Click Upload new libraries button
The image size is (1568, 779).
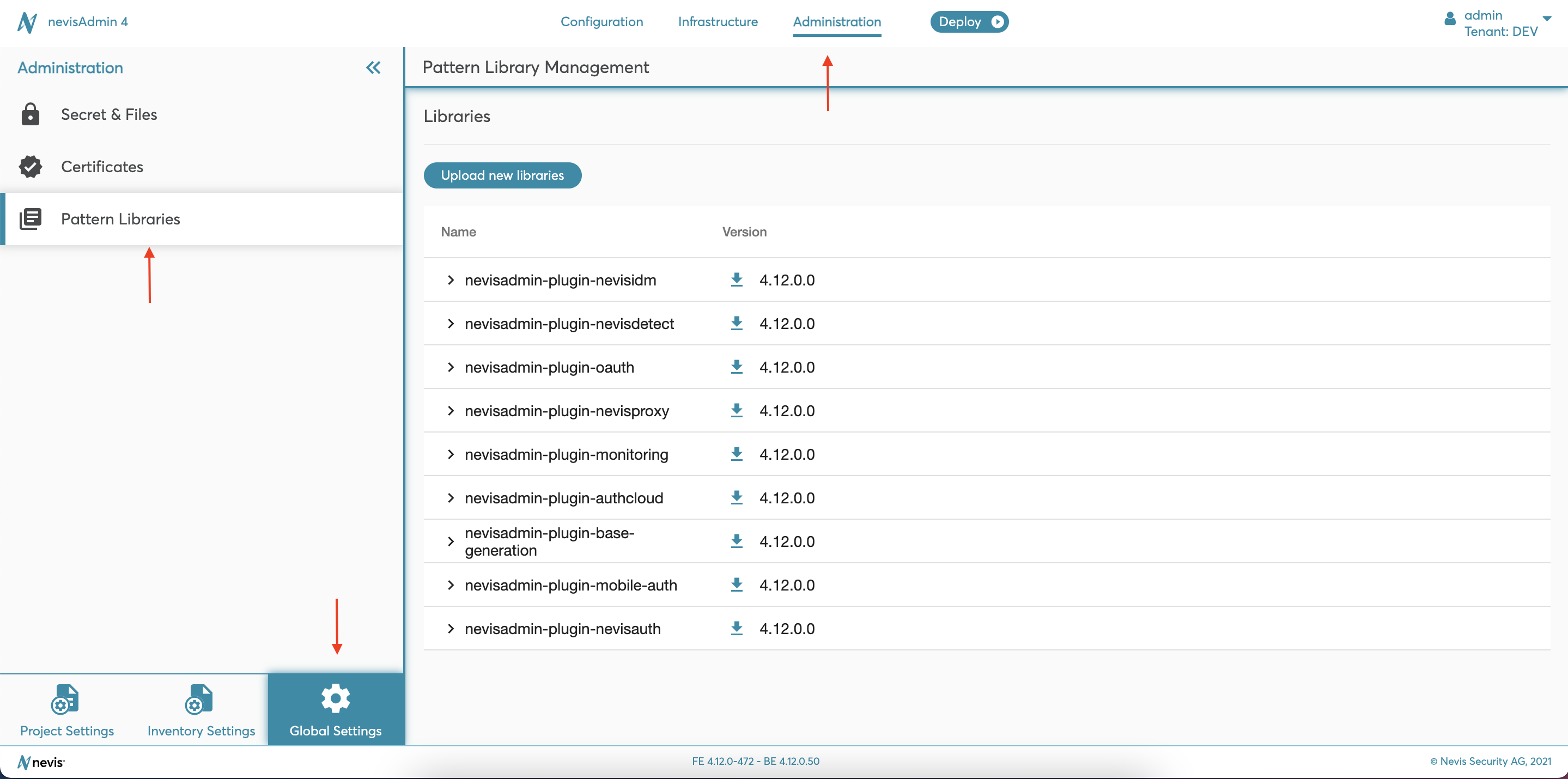(x=502, y=175)
